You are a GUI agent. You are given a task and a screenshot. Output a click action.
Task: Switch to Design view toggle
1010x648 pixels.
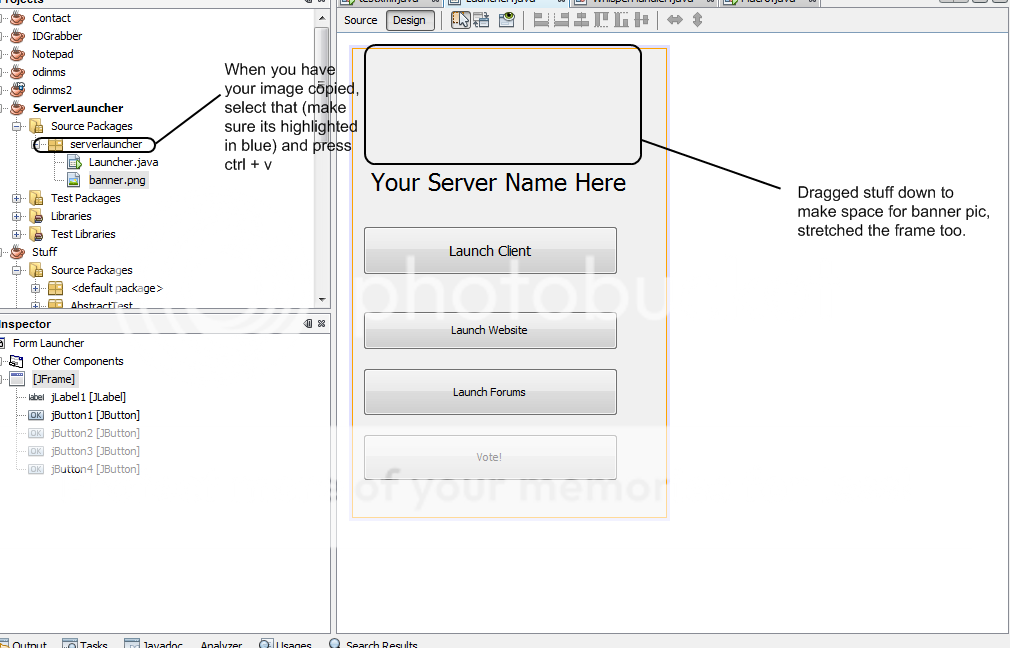(x=408, y=20)
